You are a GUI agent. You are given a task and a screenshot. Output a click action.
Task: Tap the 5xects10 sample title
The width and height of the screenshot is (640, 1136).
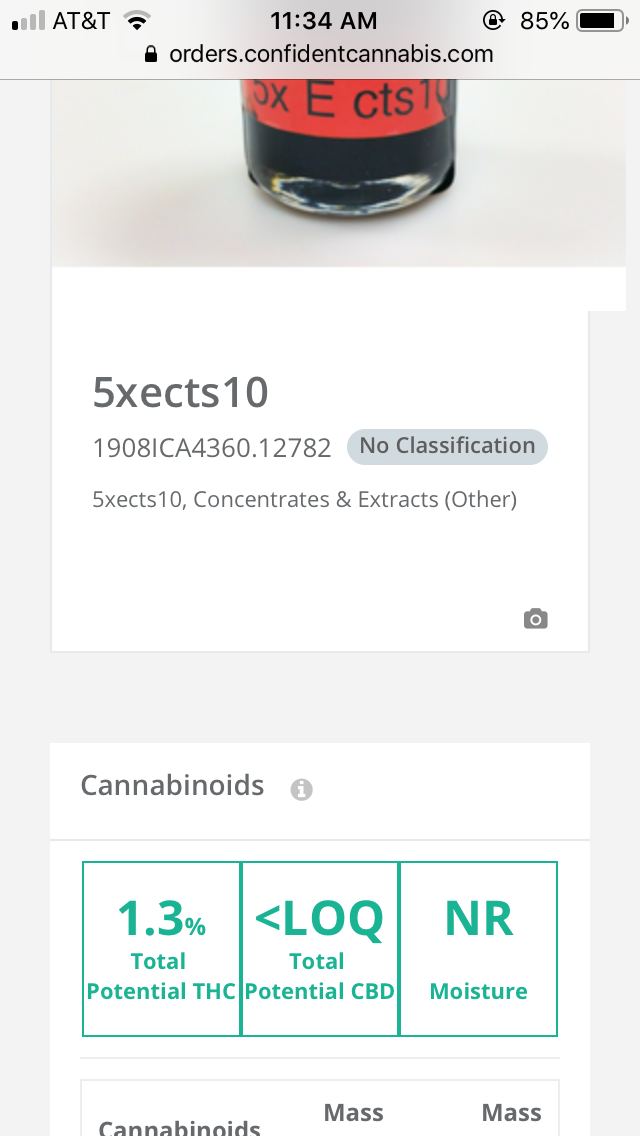click(180, 392)
